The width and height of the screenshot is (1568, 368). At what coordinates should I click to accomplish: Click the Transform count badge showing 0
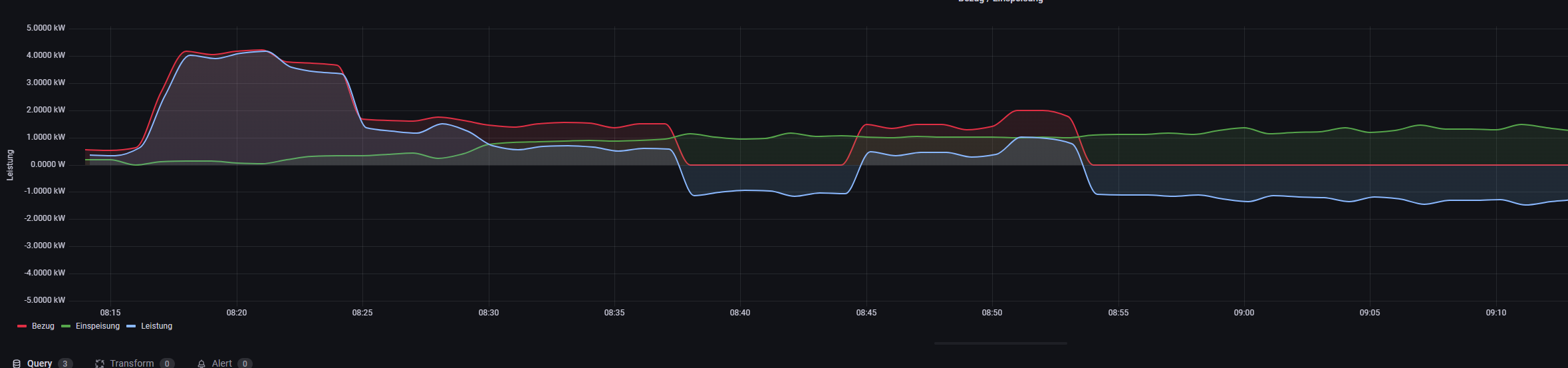pyautogui.click(x=167, y=363)
